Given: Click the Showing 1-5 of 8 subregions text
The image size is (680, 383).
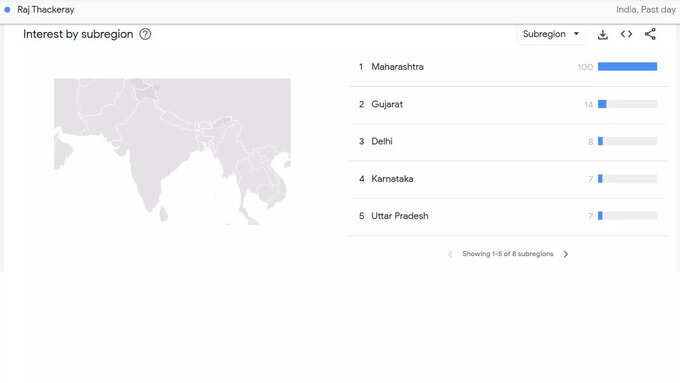Looking at the screenshot, I should (x=507, y=254).
